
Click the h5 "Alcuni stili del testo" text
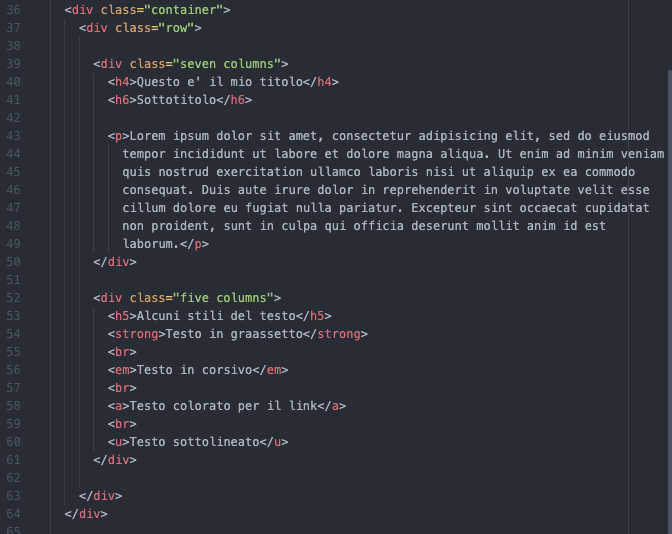(x=216, y=316)
